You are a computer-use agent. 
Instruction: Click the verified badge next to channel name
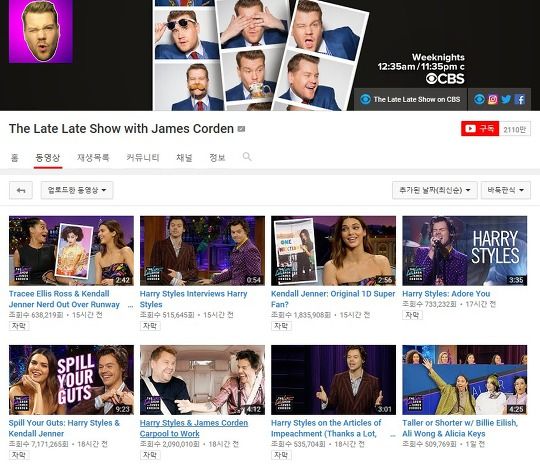241,129
